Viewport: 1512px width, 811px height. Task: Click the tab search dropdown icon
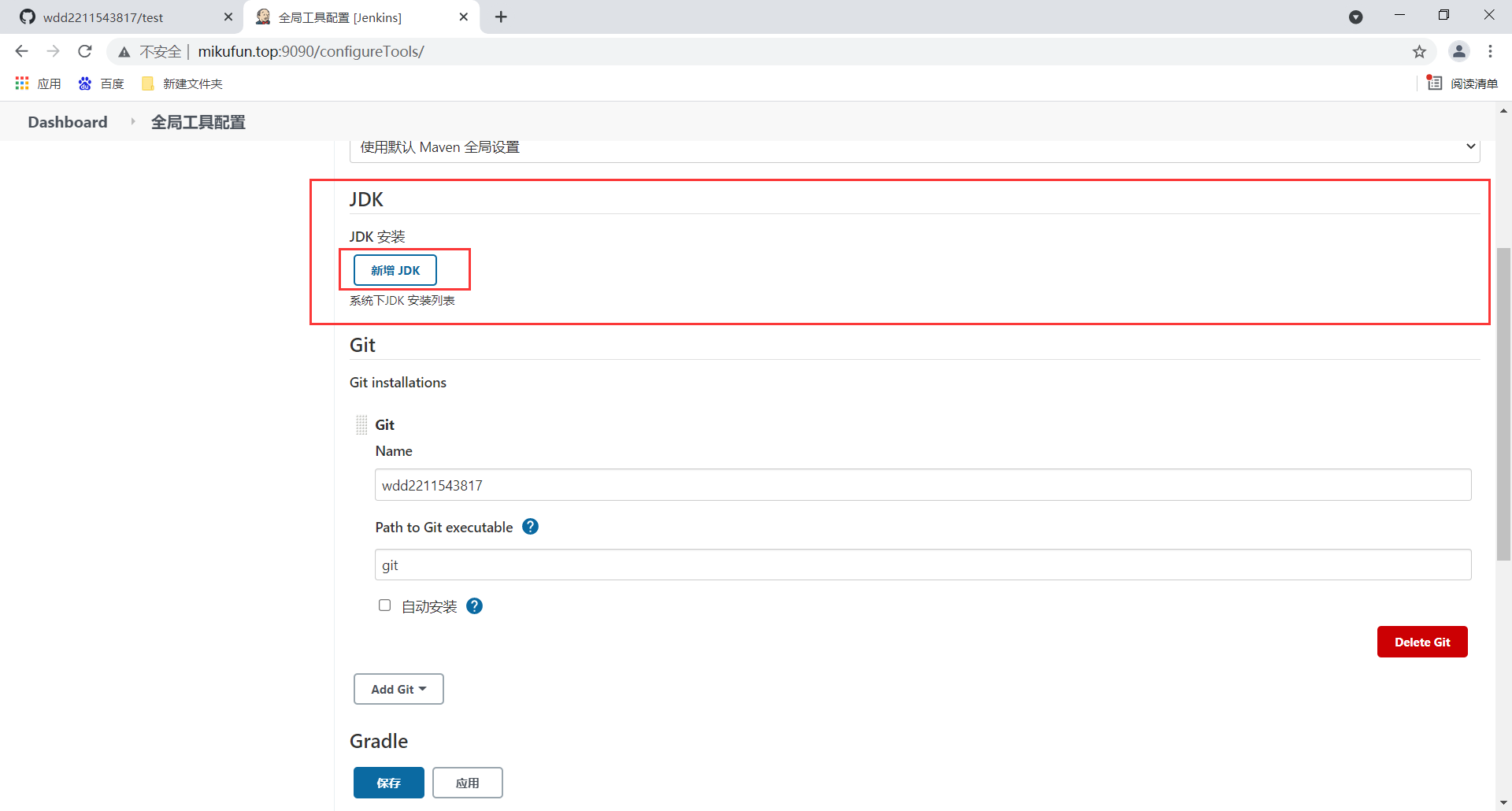(1355, 17)
